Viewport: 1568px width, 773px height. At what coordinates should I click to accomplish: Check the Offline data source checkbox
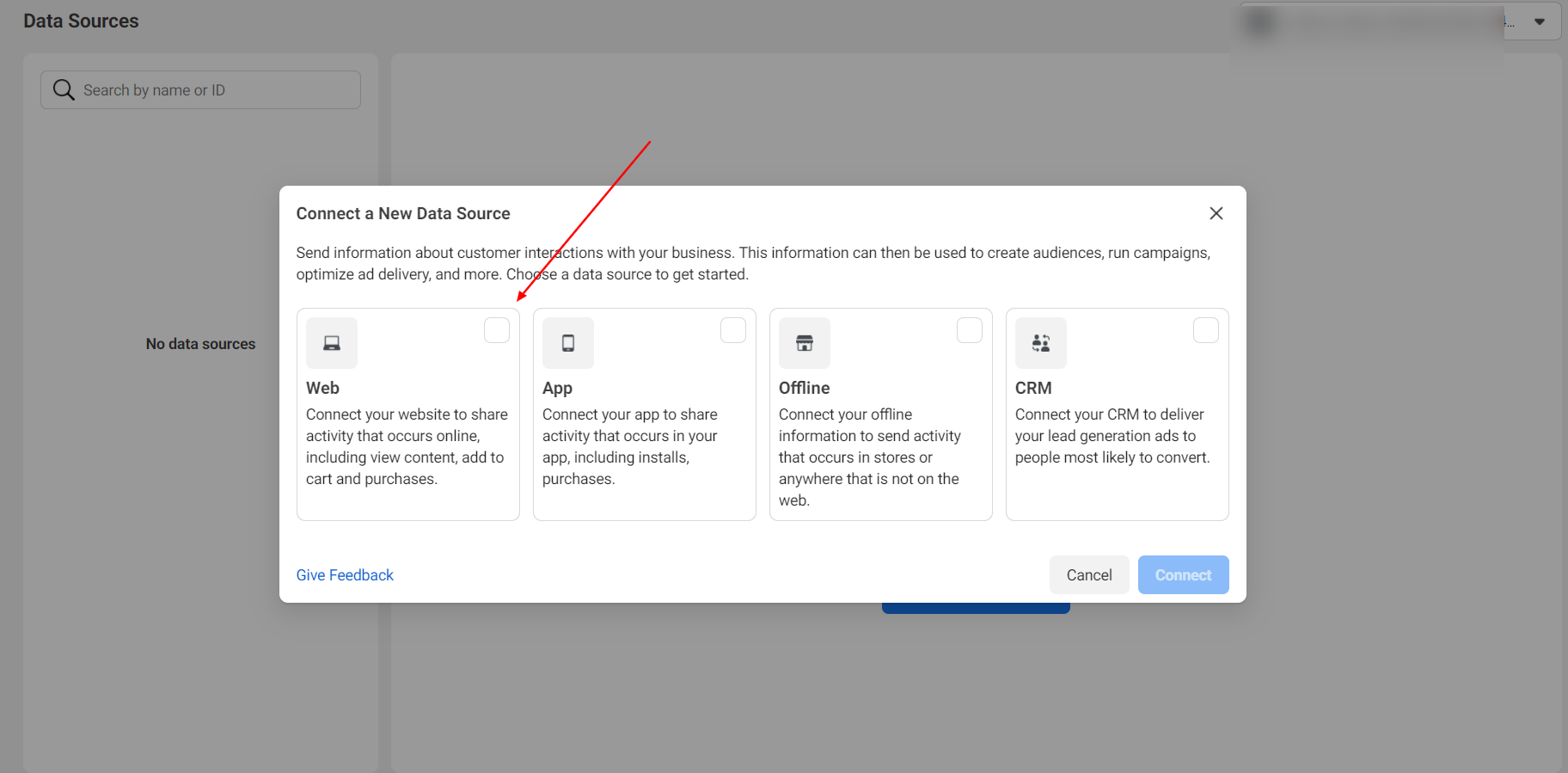tap(970, 330)
